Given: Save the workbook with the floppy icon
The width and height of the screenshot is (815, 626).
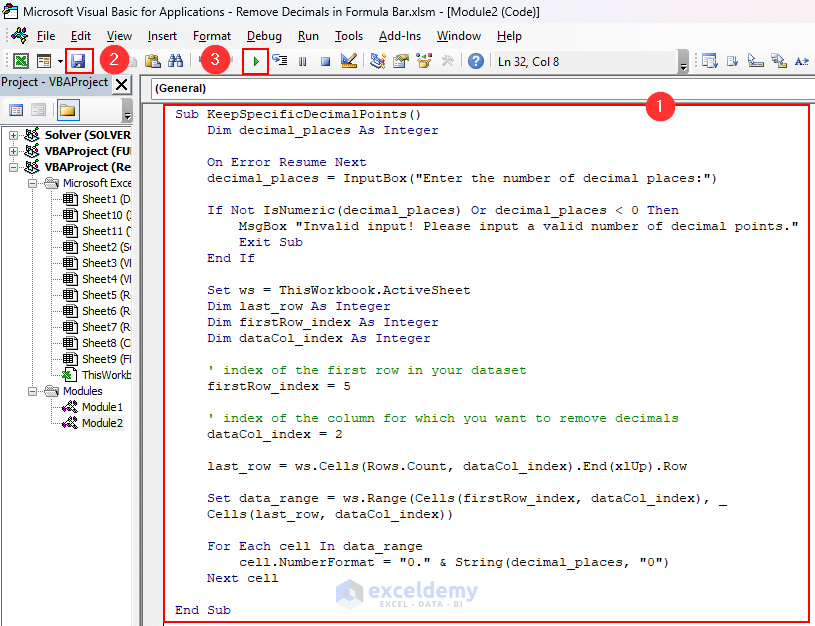Looking at the screenshot, I should pyautogui.click(x=78, y=61).
